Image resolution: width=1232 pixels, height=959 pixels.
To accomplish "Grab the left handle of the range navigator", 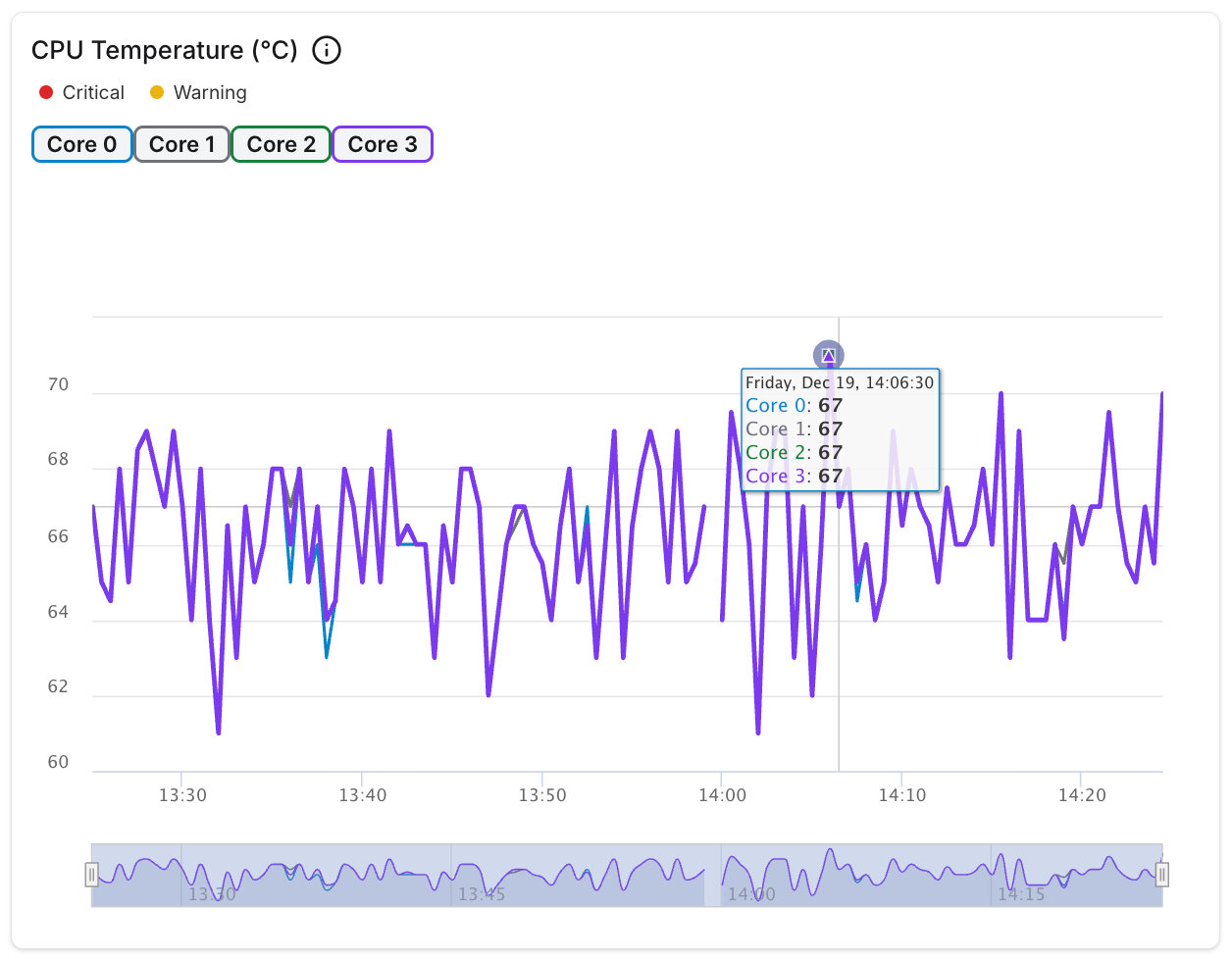I will pos(92,874).
